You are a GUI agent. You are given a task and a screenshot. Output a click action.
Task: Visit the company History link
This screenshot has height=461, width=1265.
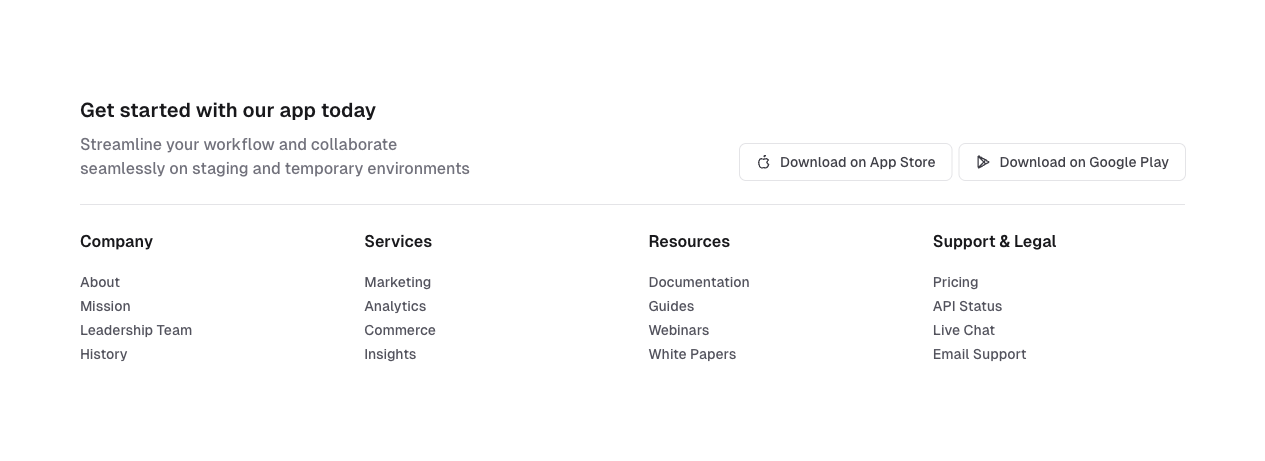104,354
